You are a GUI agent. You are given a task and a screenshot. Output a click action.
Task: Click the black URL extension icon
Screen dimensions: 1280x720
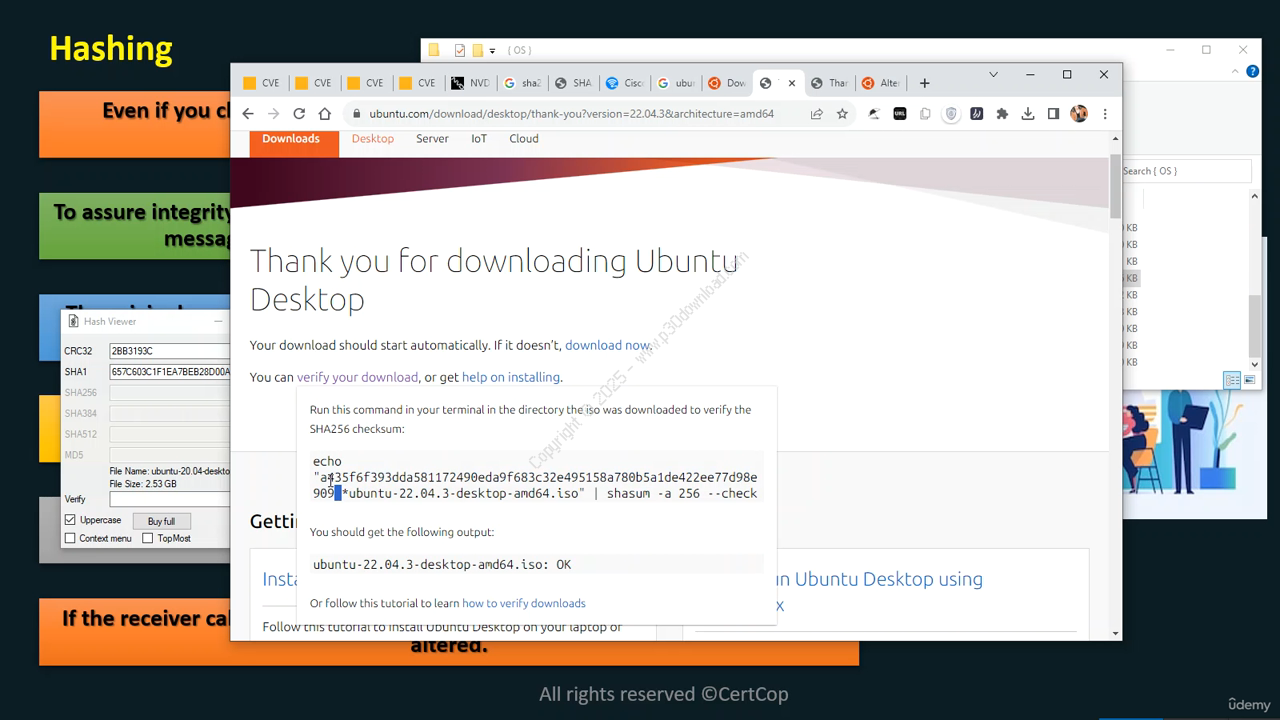[900, 114]
